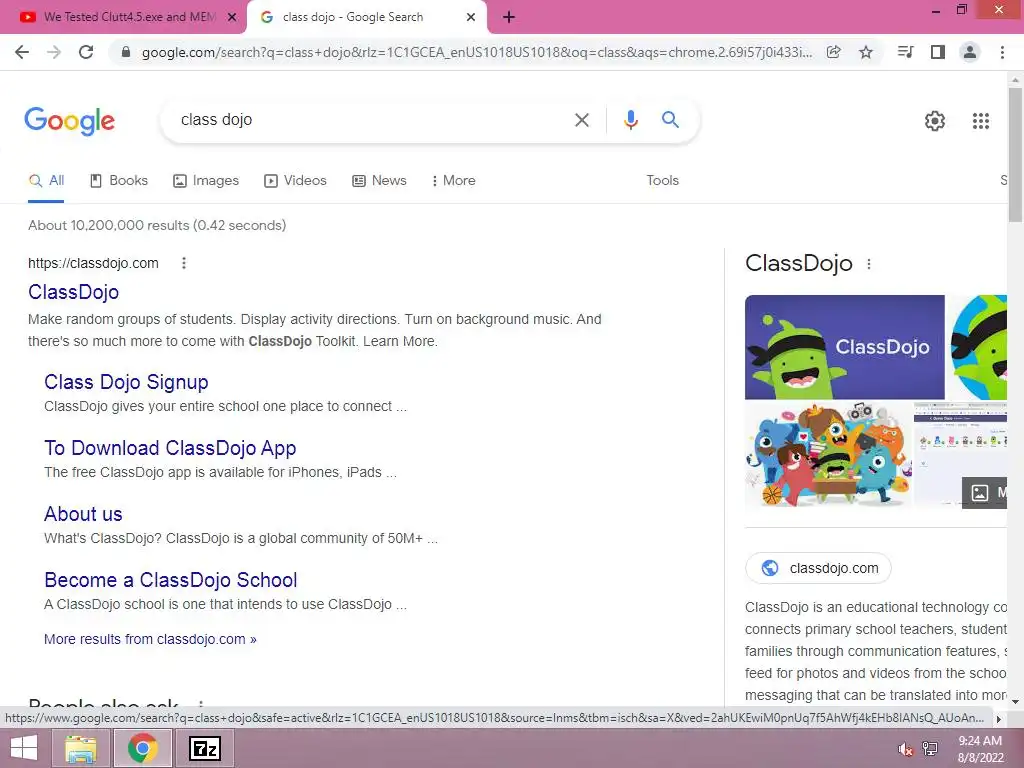Go to Google homepage via logo
The width and height of the screenshot is (1024, 768).
[x=70, y=121]
